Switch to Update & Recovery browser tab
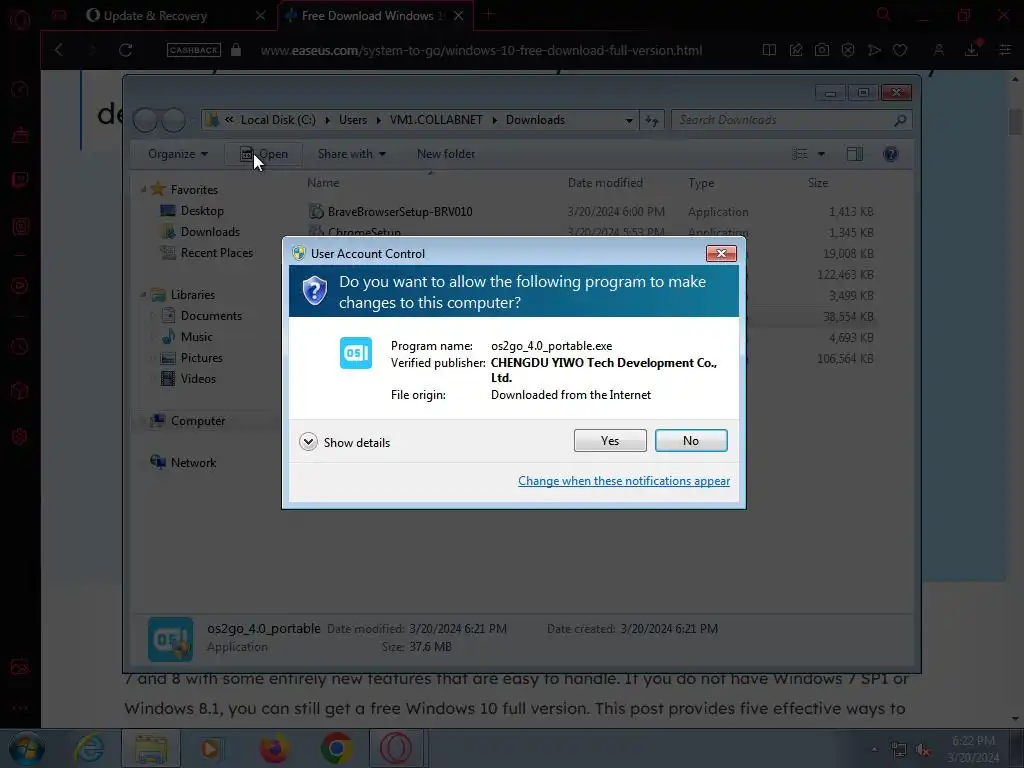The width and height of the screenshot is (1024, 768). pos(155,16)
